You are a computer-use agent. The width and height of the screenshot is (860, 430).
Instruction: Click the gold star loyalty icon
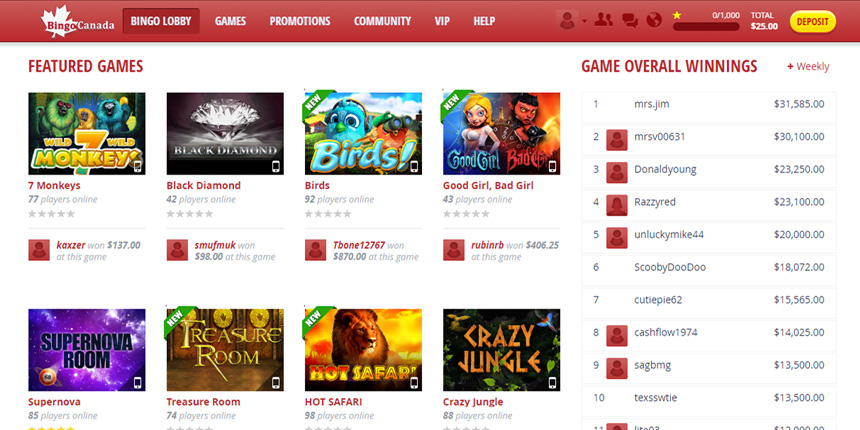(x=677, y=15)
